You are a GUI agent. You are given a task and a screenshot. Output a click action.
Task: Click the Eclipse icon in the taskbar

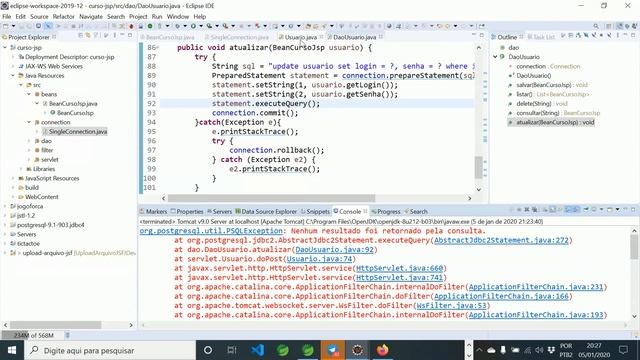[x=358, y=350]
